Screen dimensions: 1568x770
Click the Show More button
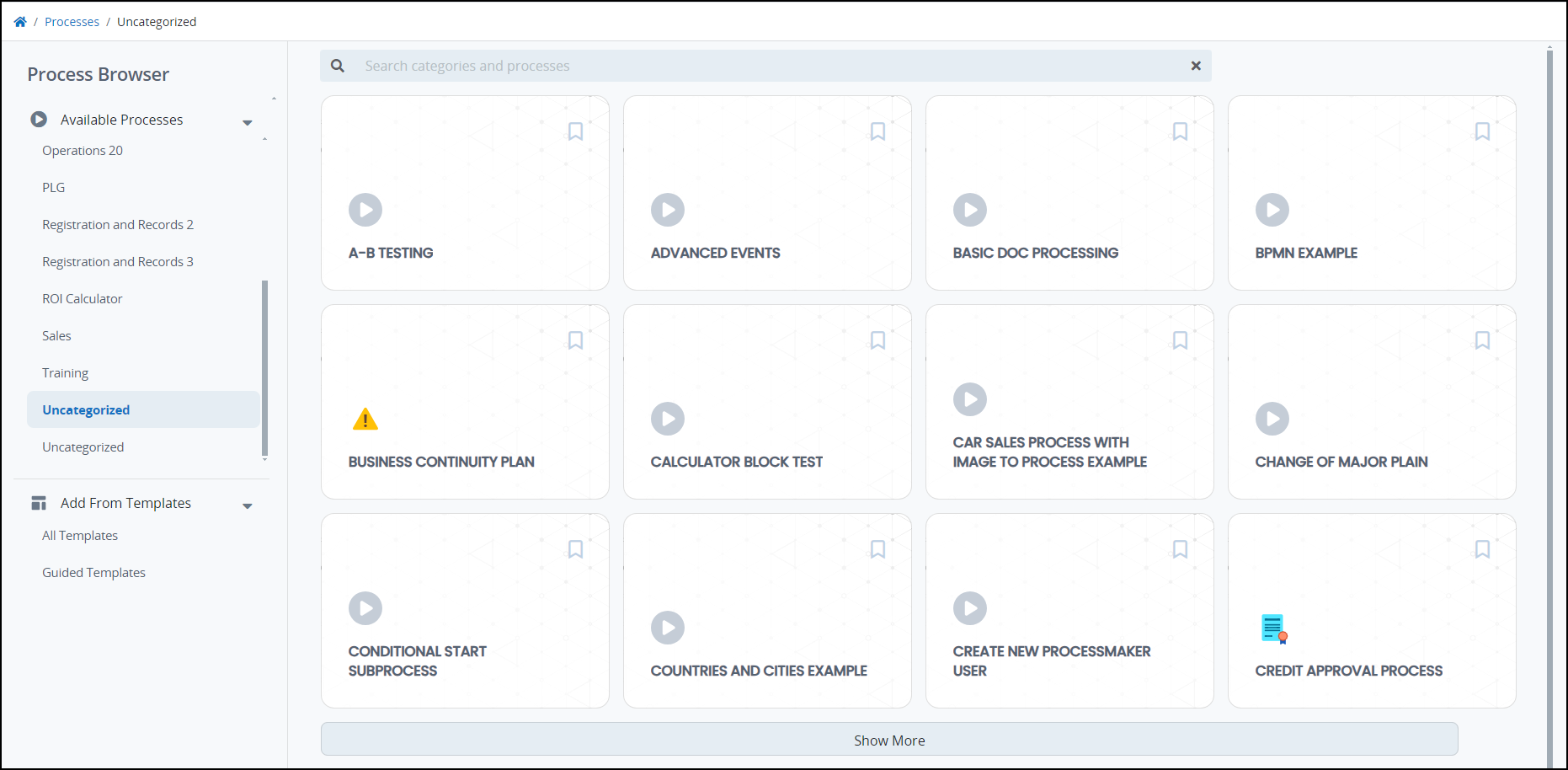point(888,740)
